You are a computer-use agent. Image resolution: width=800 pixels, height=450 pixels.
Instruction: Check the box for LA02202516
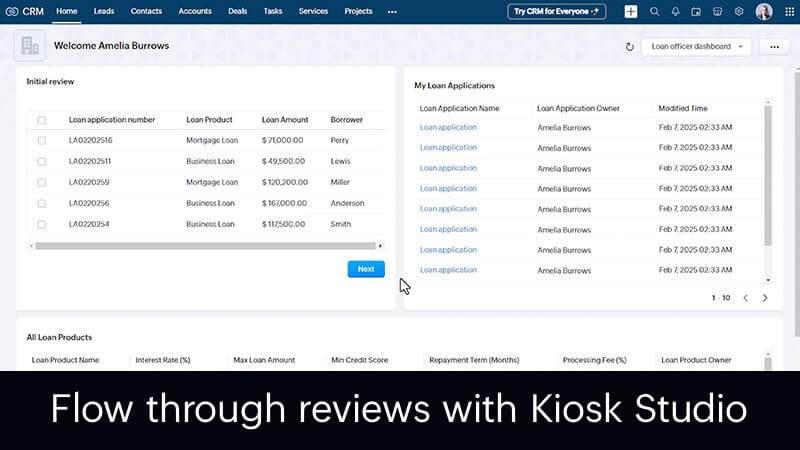click(42, 140)
